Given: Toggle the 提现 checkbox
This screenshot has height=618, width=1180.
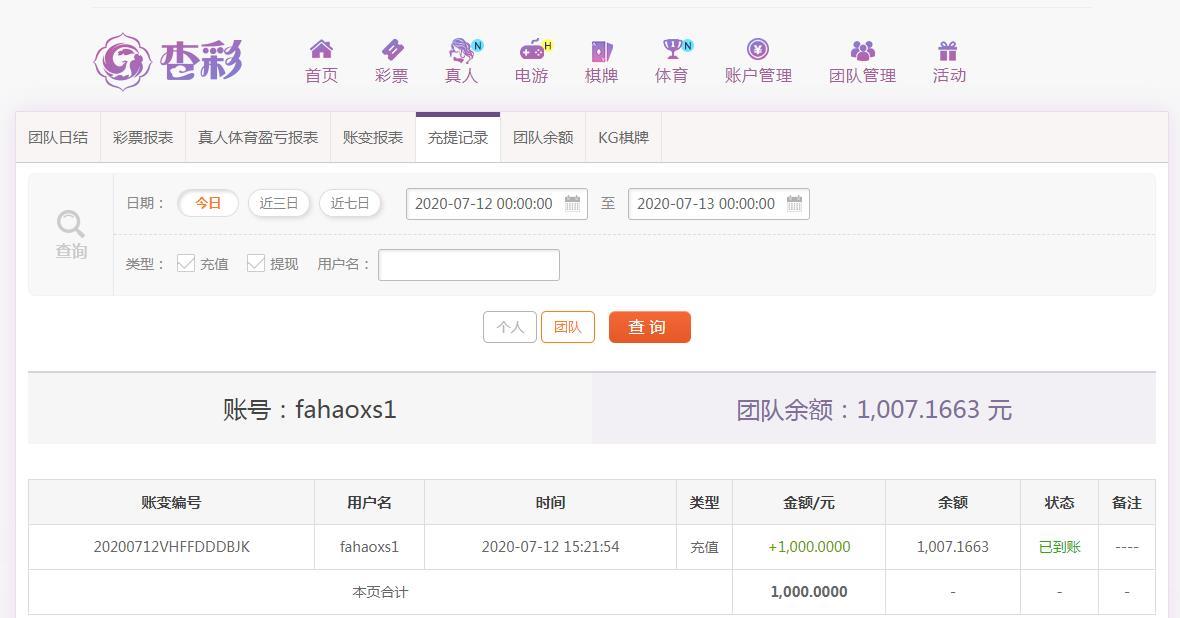Looking at the screenshot, I should coord(256,263).
